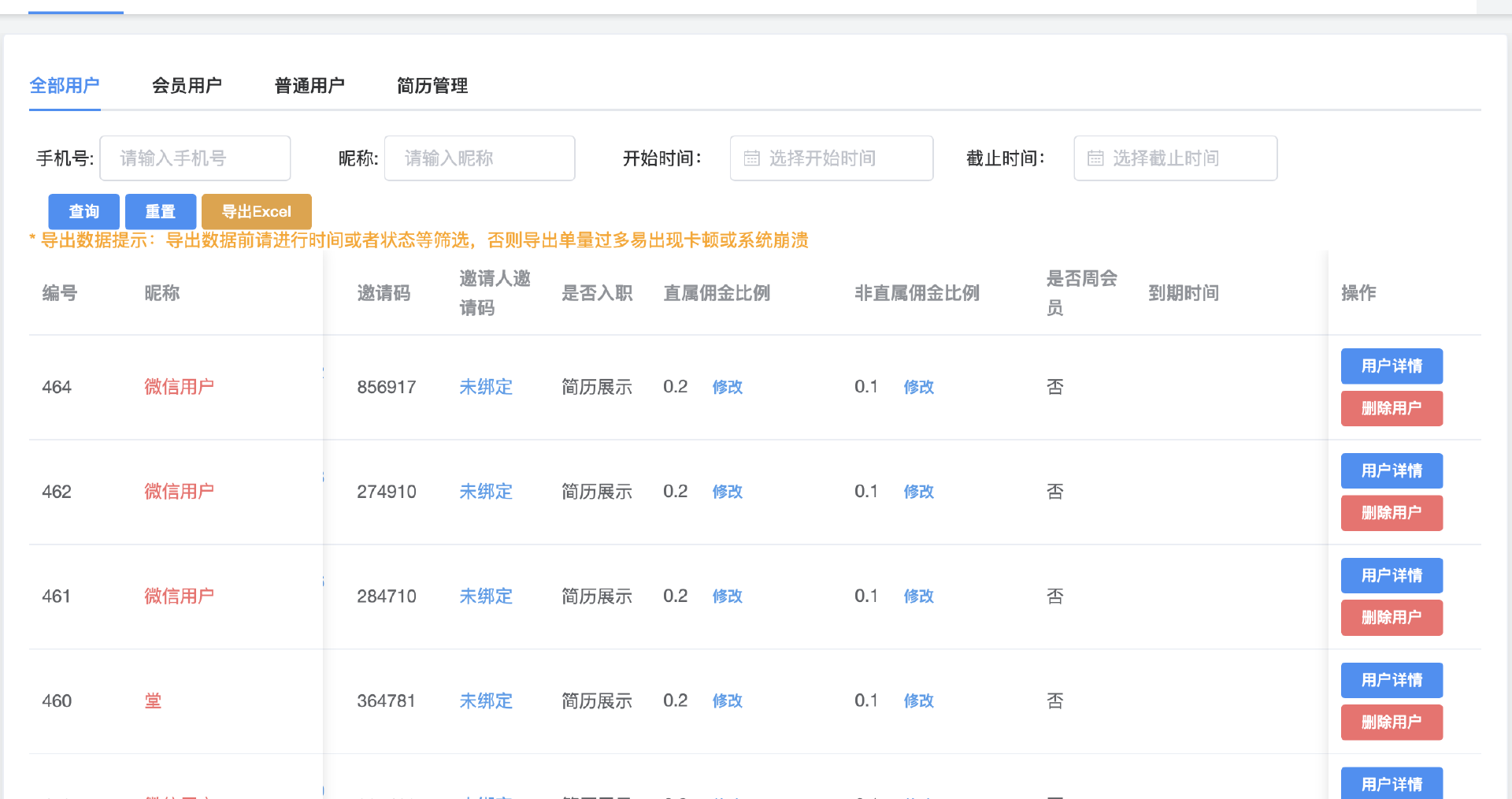View user details for user 464
The height and width of the screenshot is (799, 1512).
pyautogui.click(x=1392, y=366)
